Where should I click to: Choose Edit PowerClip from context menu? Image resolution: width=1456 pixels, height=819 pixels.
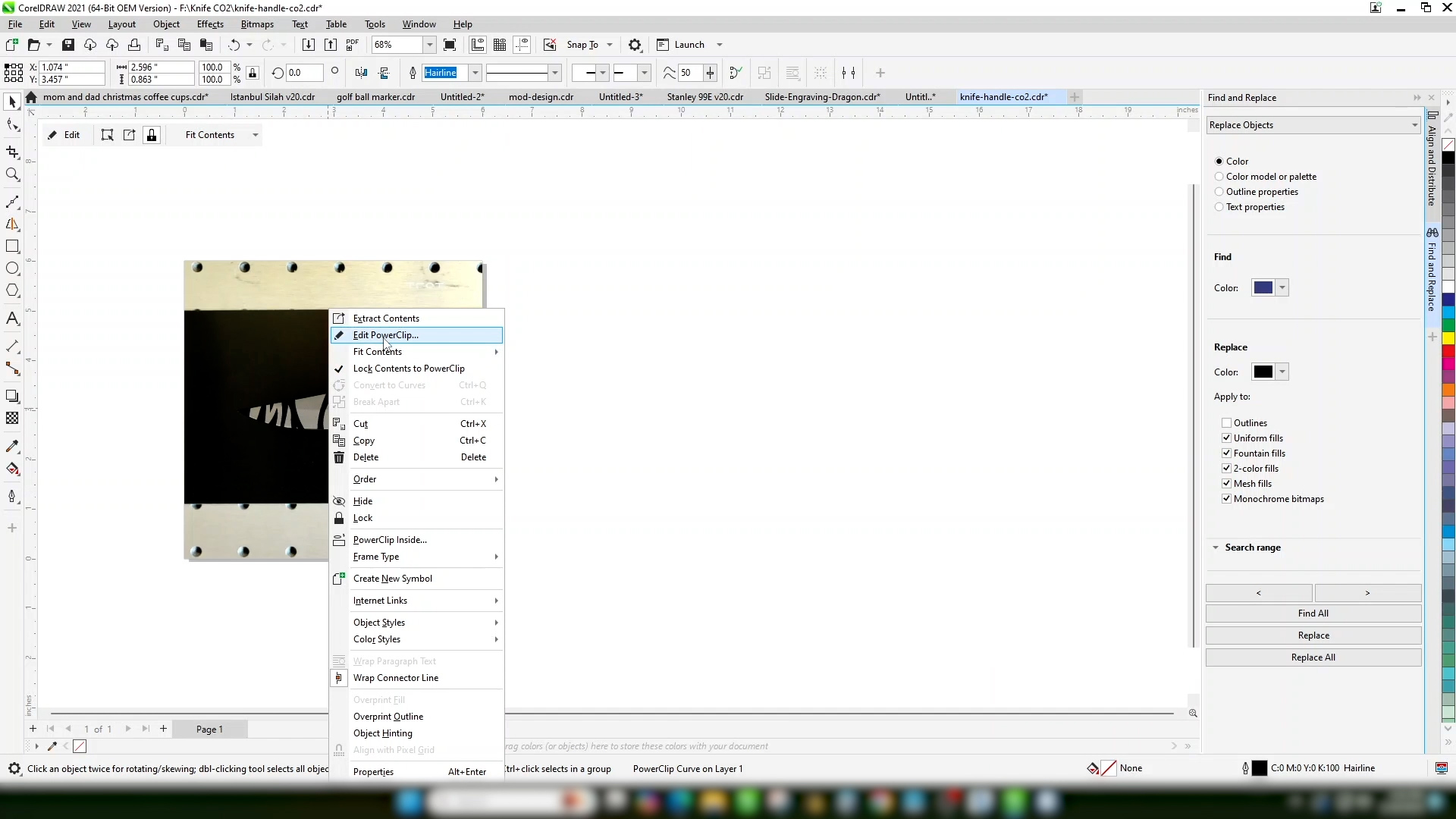[x=386, y=335]
